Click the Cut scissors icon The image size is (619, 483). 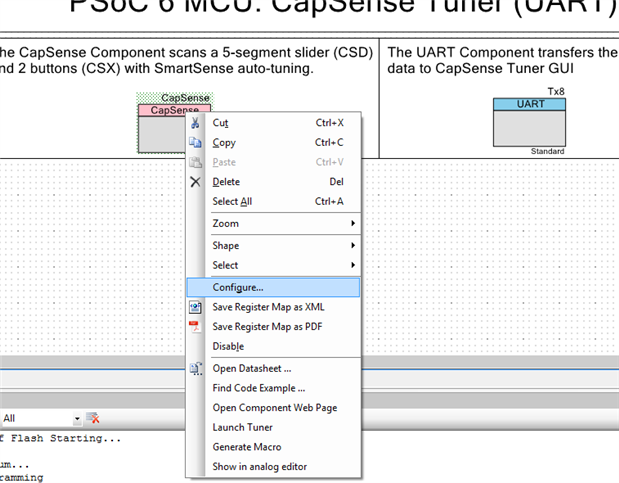coord(195,123)
